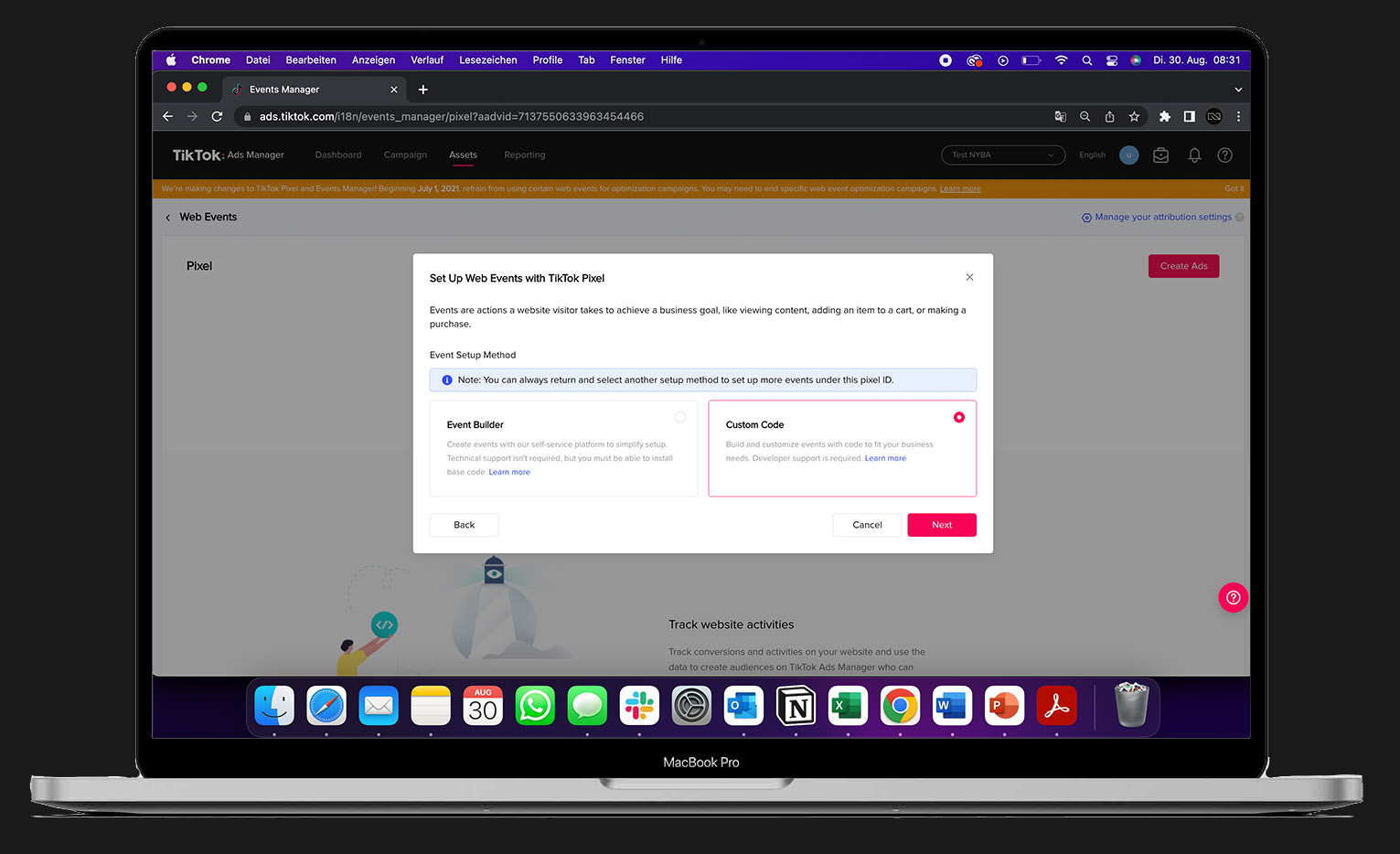Open Finder from the dock
Viewport: 1400px width, 854px height.
click(274, 706)
